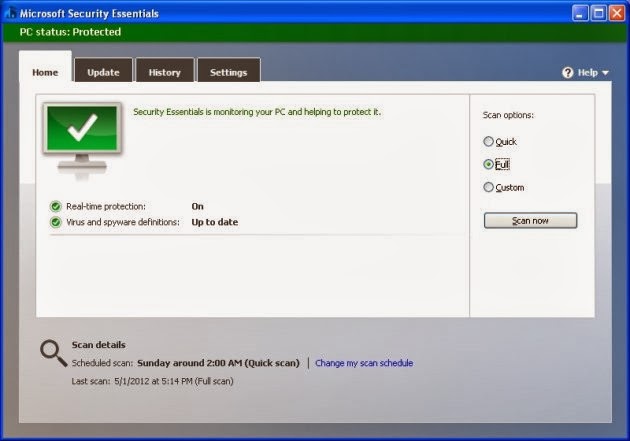Open the Settings tab
Image resolution: width=630 pixels, height=441 pixels.
(x=229, y=70)
